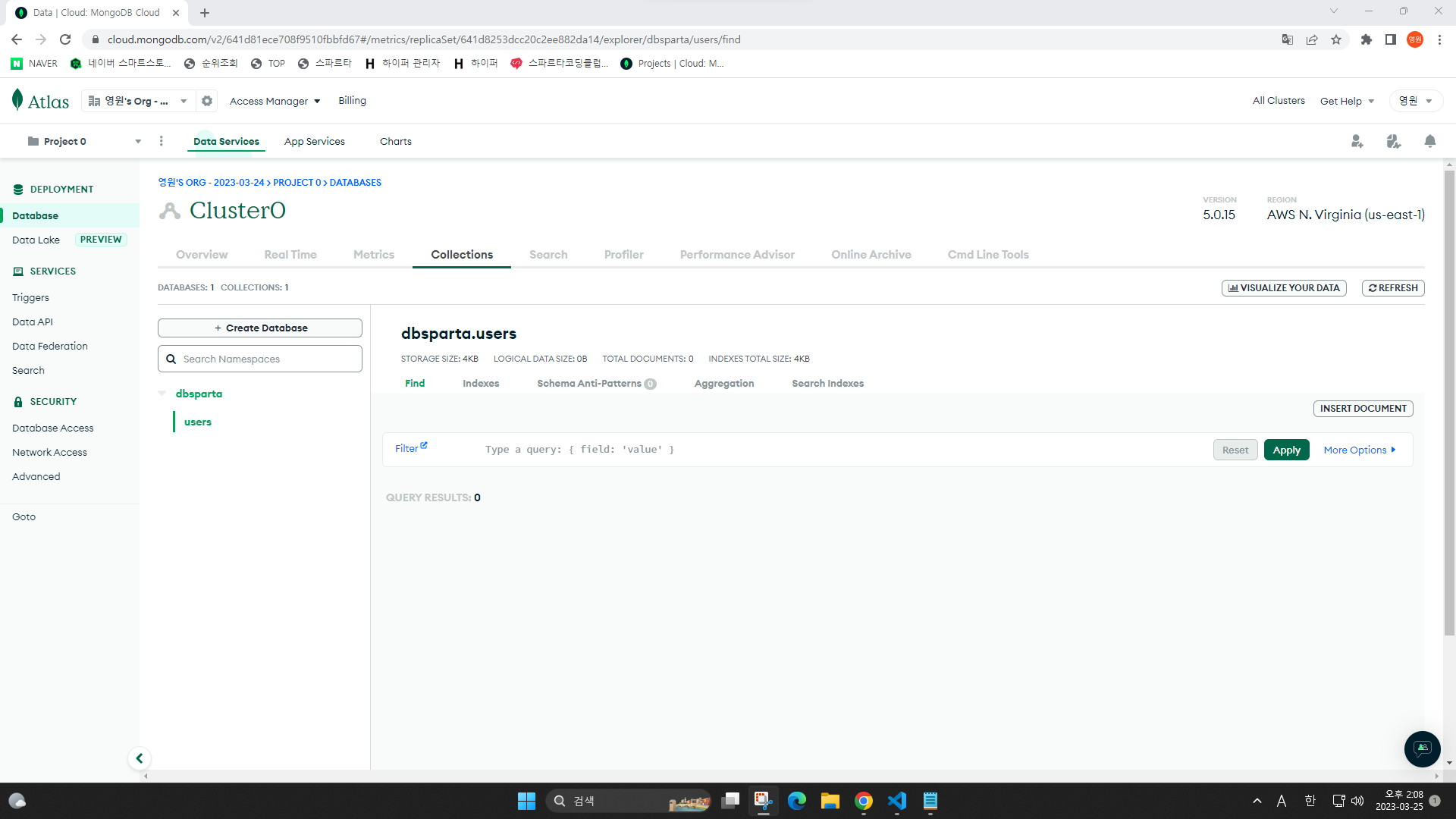Open Data Lake in sidebar

36,240
